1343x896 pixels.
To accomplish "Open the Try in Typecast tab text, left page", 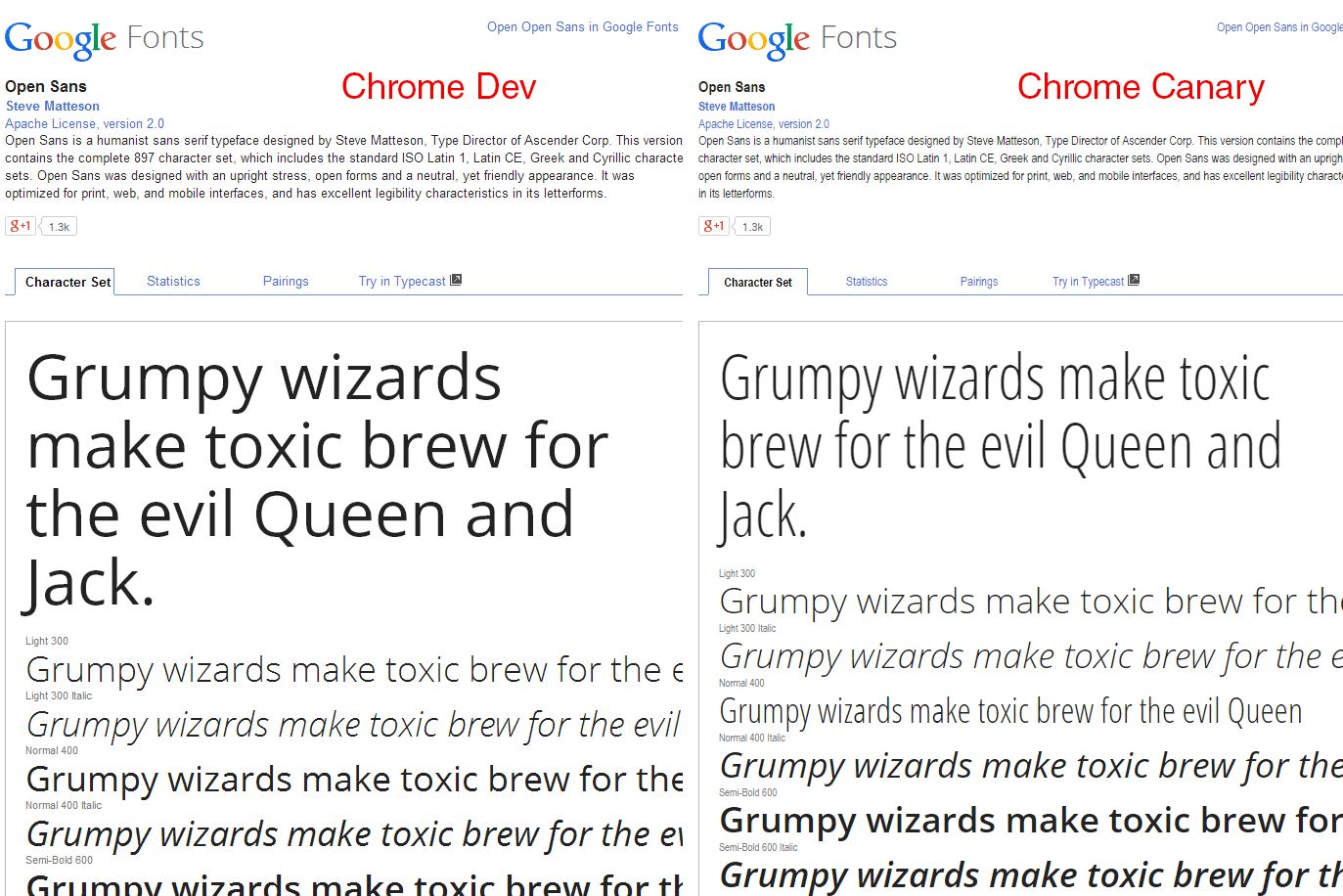I will pyautogui.click(x=402, y=281).
